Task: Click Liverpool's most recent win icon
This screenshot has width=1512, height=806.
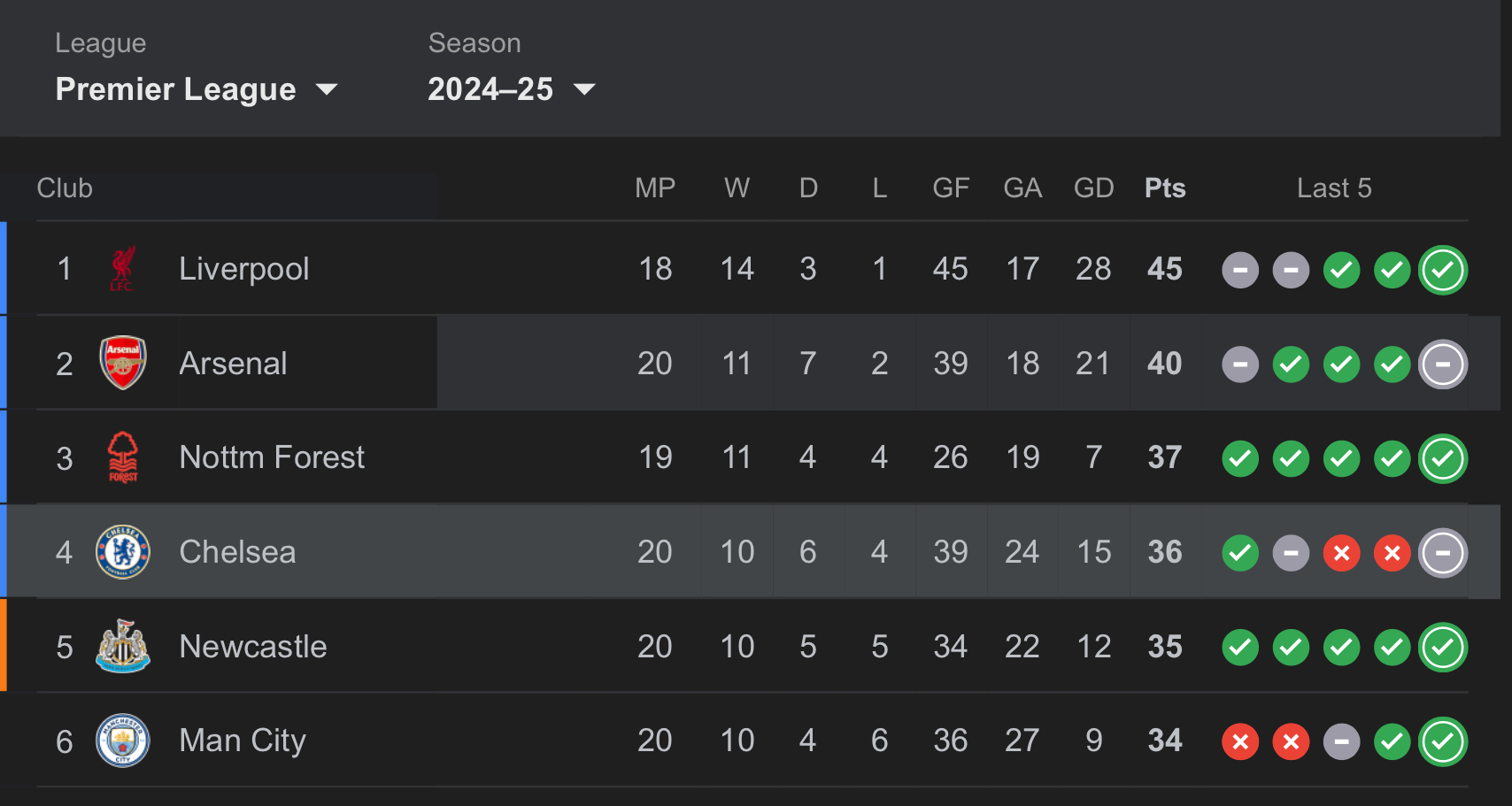Action: [x=1442, y=270]
